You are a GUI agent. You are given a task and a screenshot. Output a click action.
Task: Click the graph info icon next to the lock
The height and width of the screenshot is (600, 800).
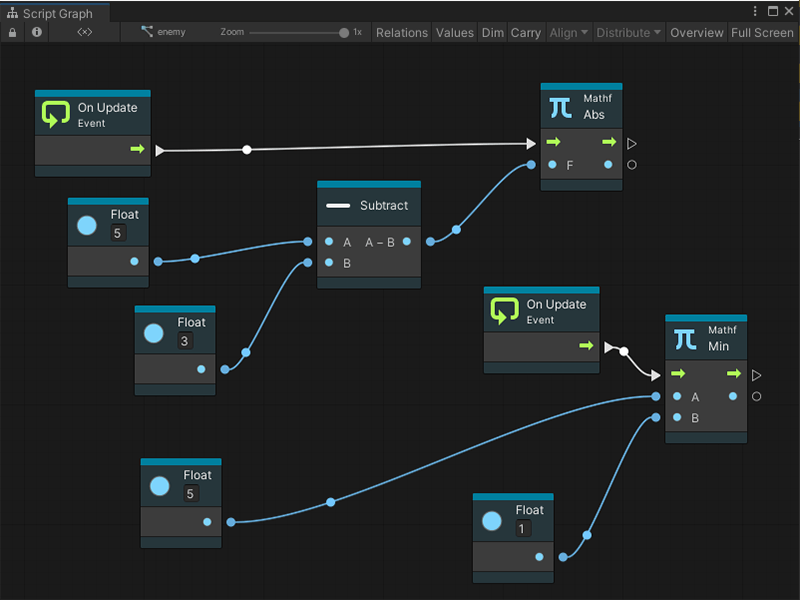click(x=36, y=32)
